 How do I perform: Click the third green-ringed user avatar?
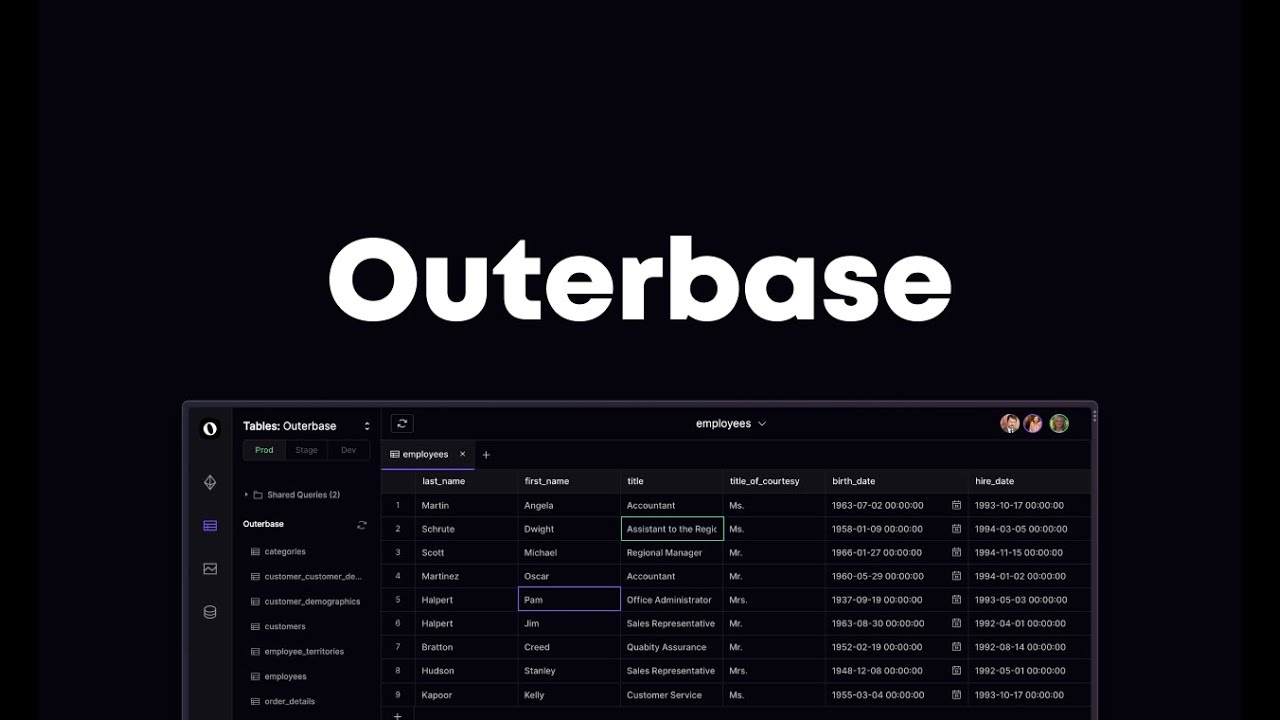(1059, 424)
